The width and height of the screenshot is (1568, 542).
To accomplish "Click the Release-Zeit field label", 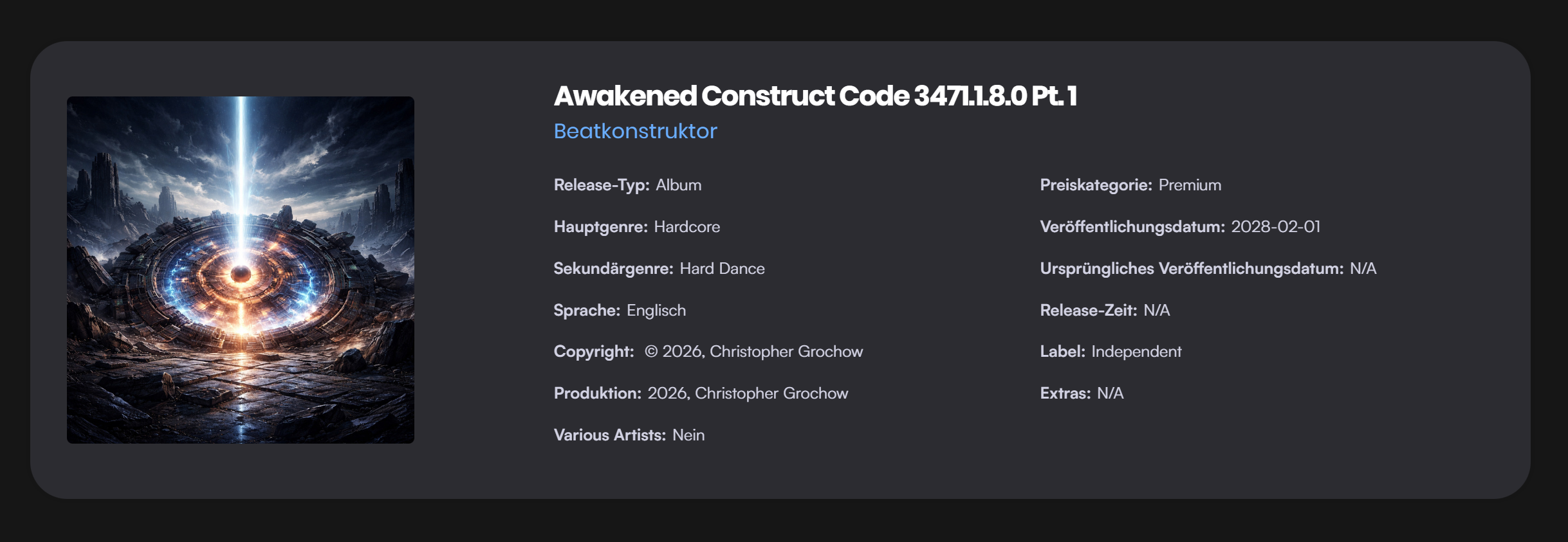I will [1088, 311].
